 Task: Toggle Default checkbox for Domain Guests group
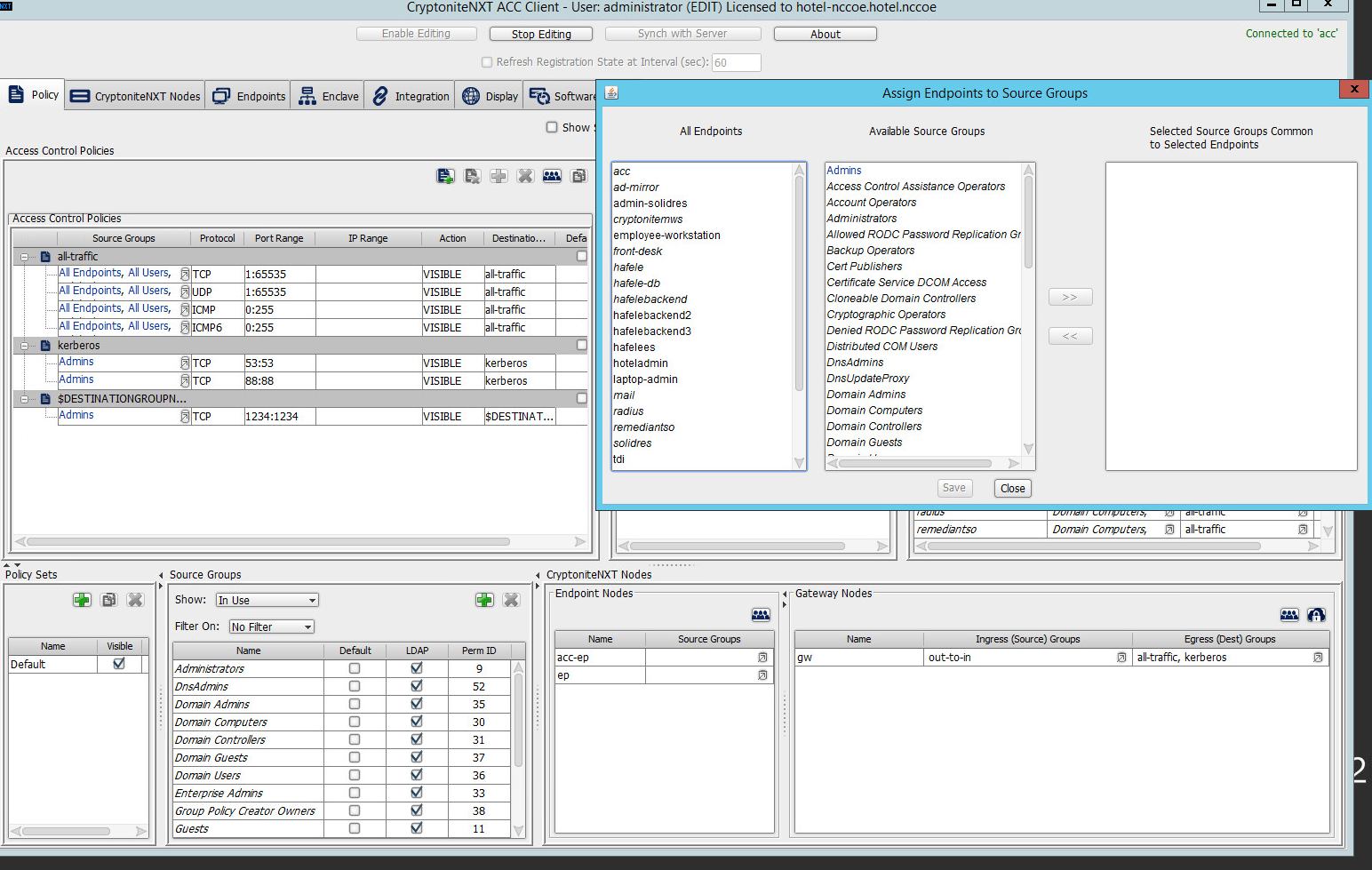(355, 757)
